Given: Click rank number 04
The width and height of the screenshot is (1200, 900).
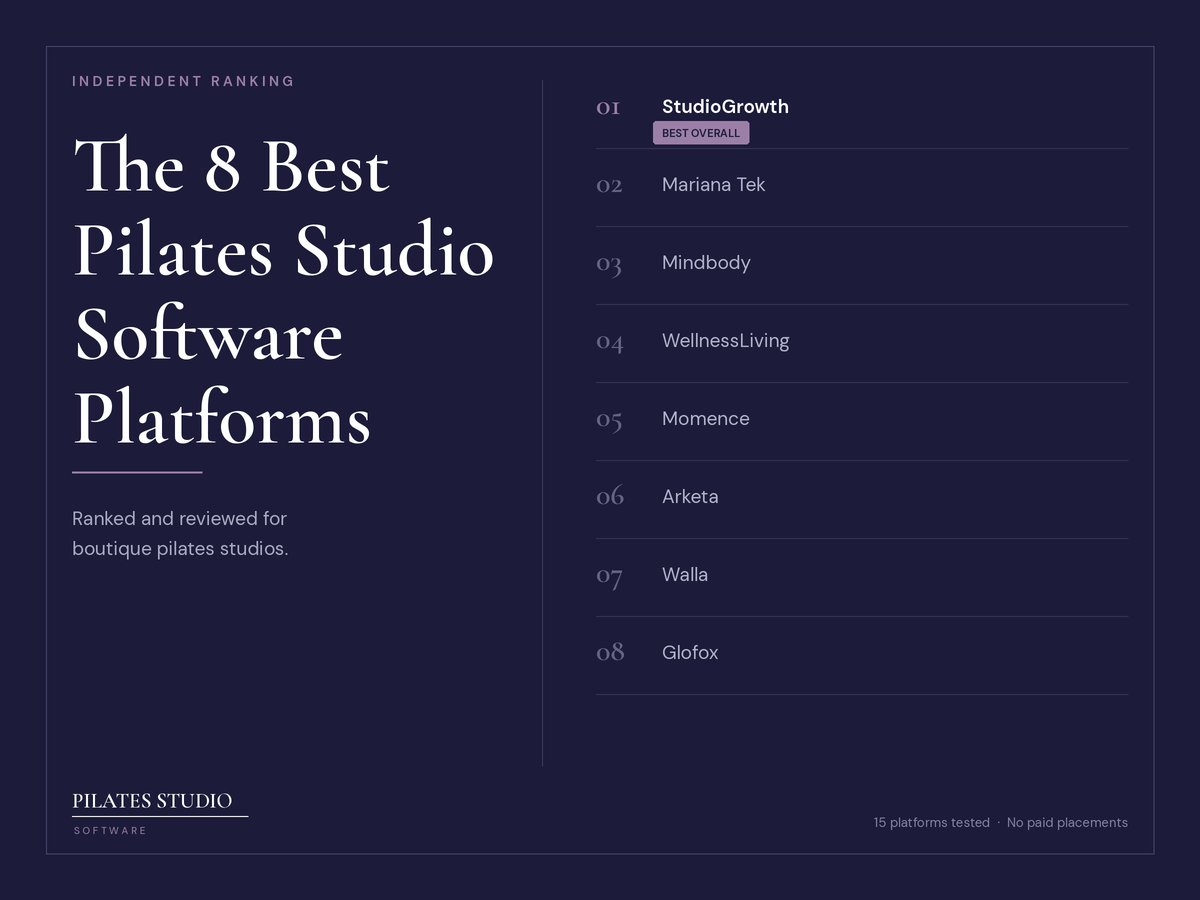Looking at the screenshot, I should [610, 342].
